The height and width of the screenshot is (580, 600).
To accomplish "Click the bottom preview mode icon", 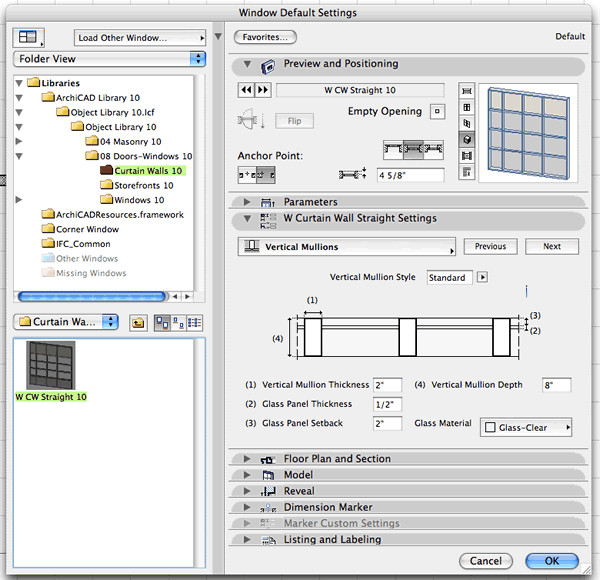I will coord(465,171).
